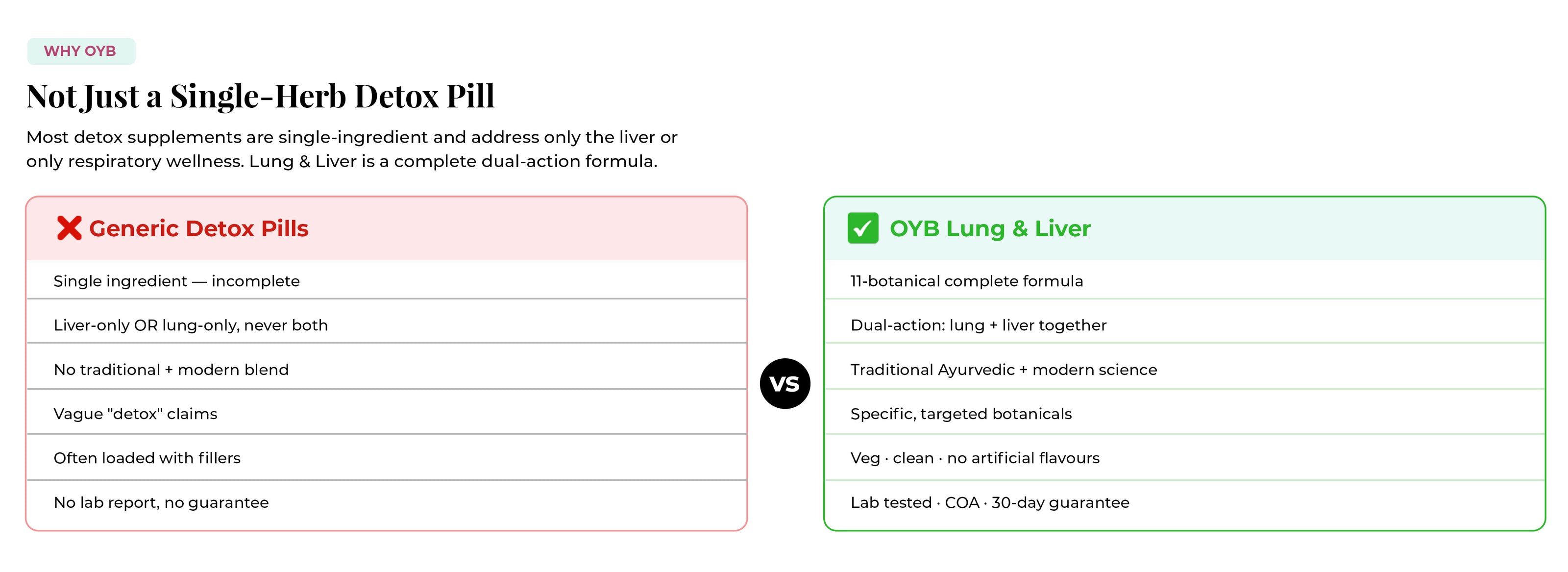Click Lab tested · COA · 30-day guarantee row

[x=1184, y=502]
